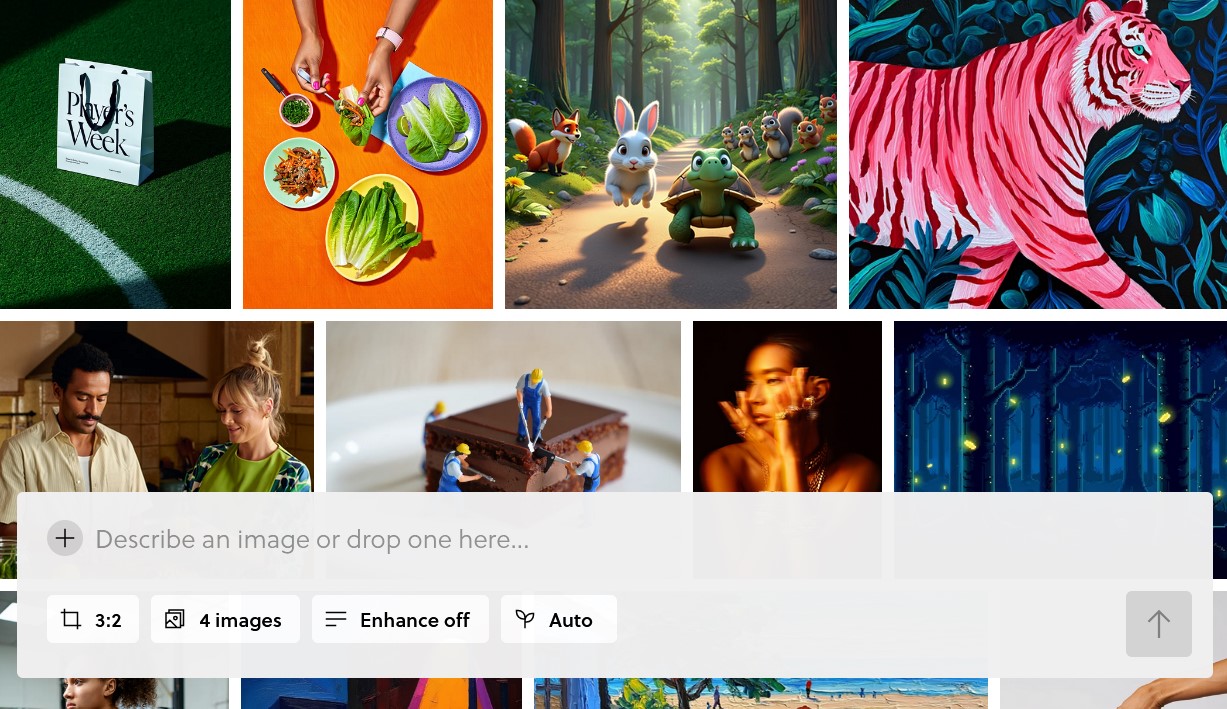The height and width of the screenshot is (709, 1227).
Task: Open the lettuce wraps on orange image
Action: tap(368, 154)
